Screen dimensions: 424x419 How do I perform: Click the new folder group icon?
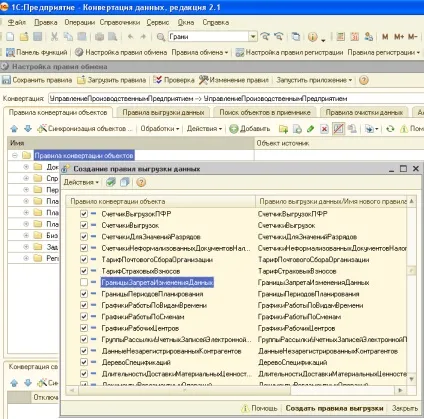tap(283, 129)
